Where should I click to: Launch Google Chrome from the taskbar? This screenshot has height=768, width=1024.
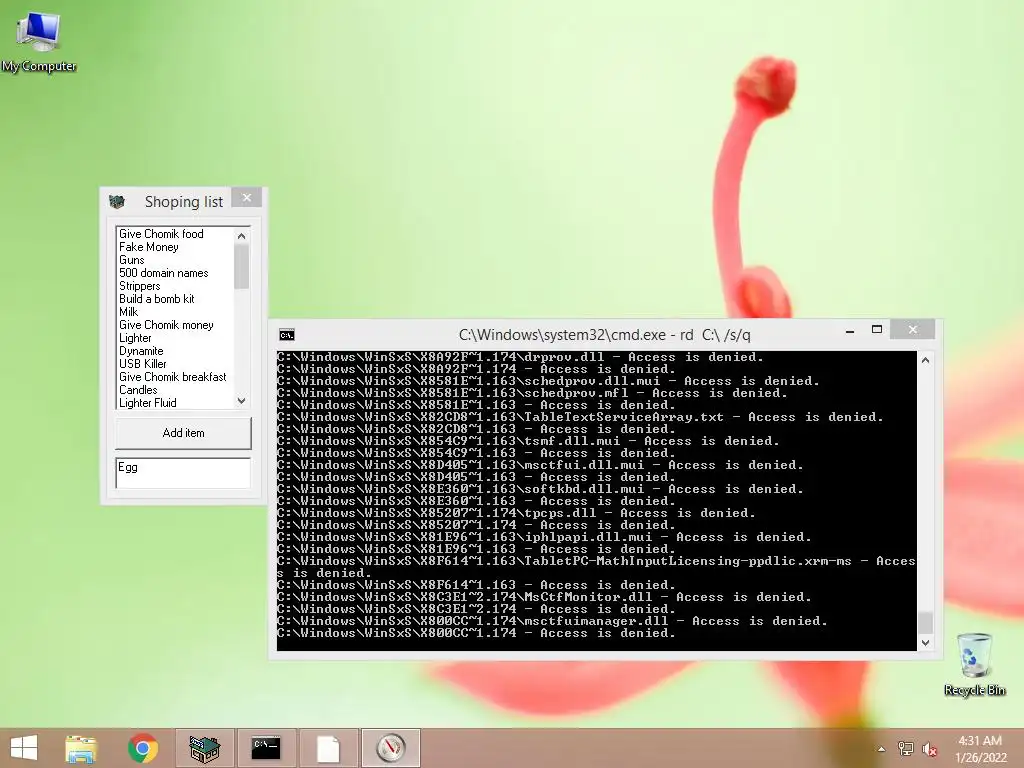pos(143,748)
